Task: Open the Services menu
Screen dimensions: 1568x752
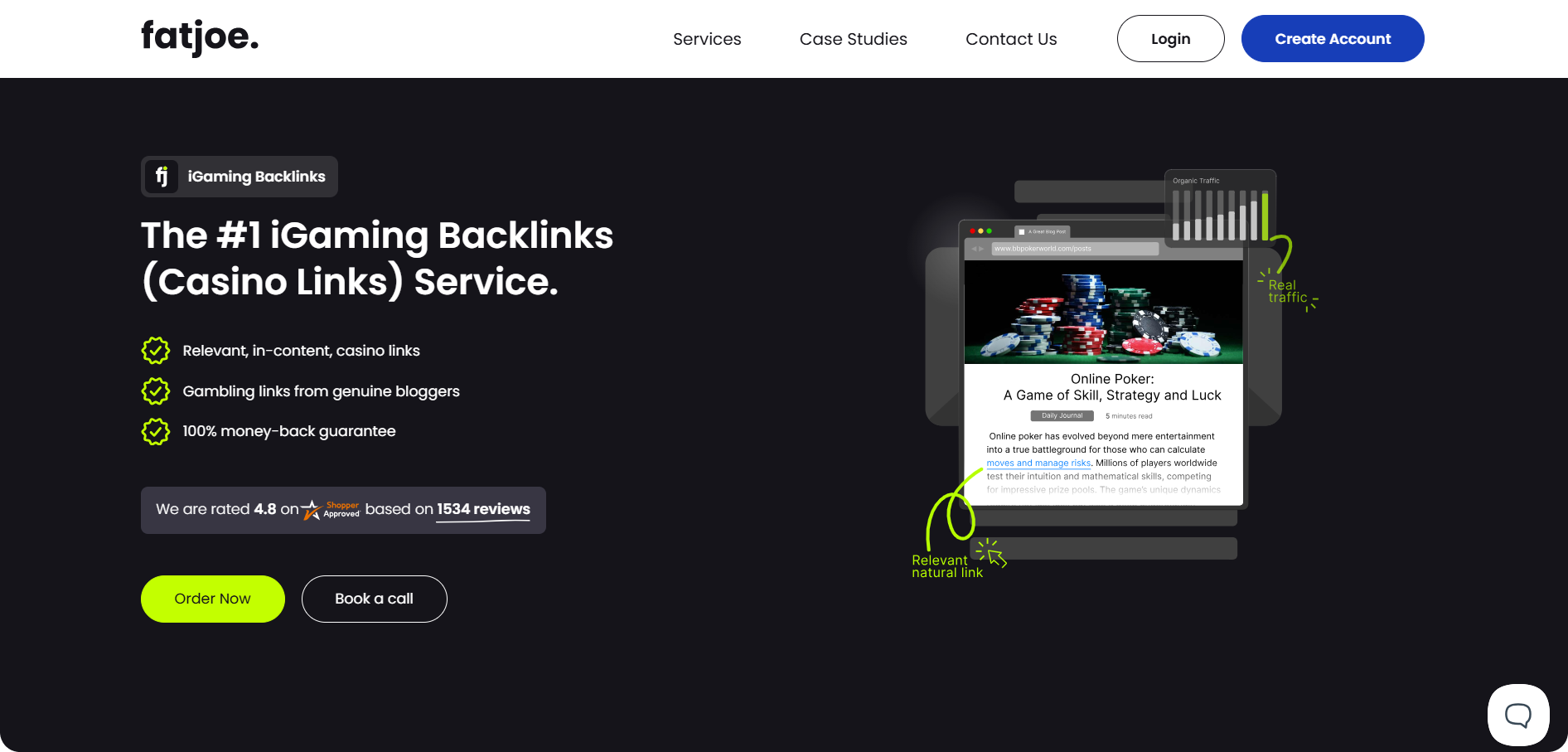Action: click(x=707, y=38)
